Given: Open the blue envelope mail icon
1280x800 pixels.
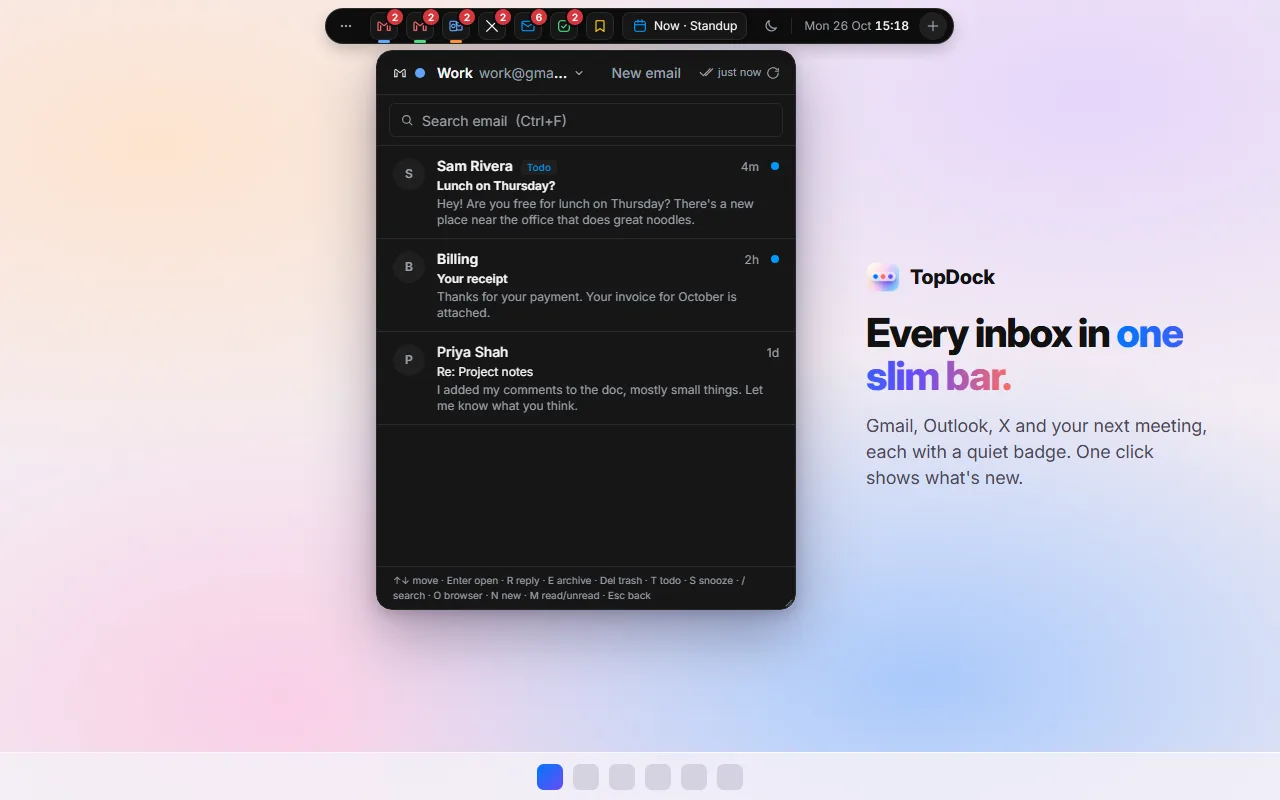Looking at the screenshot, I should point(528,26).
